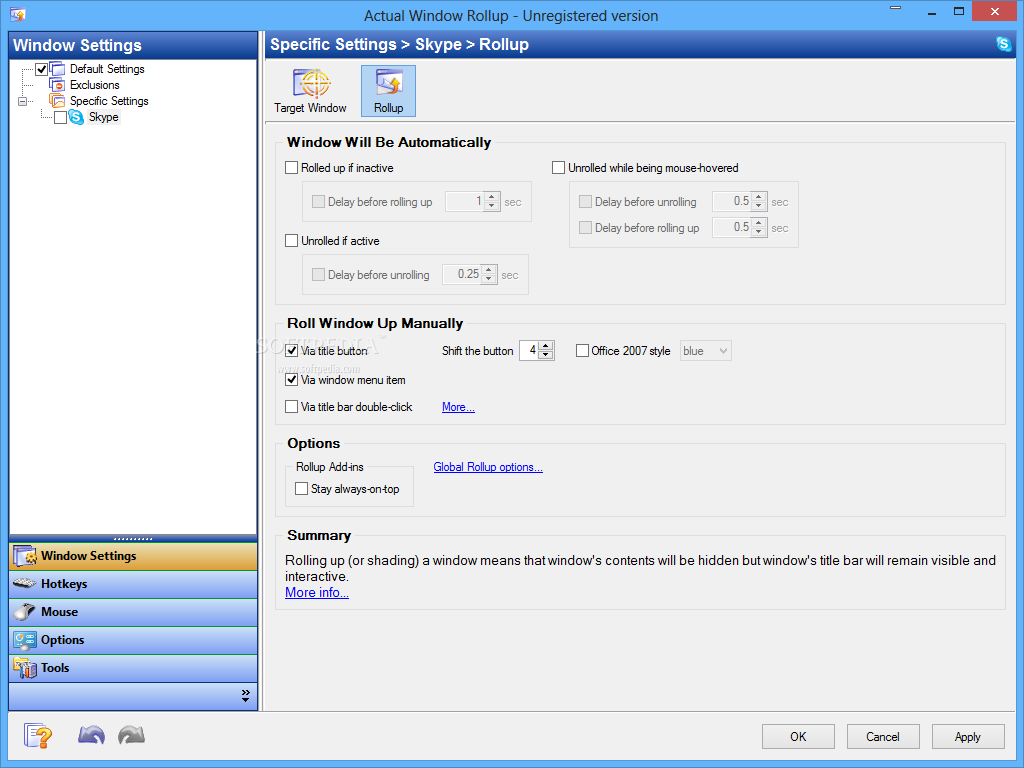
Task: Check Office 2007 style option
Action: (x=583, y=351)
